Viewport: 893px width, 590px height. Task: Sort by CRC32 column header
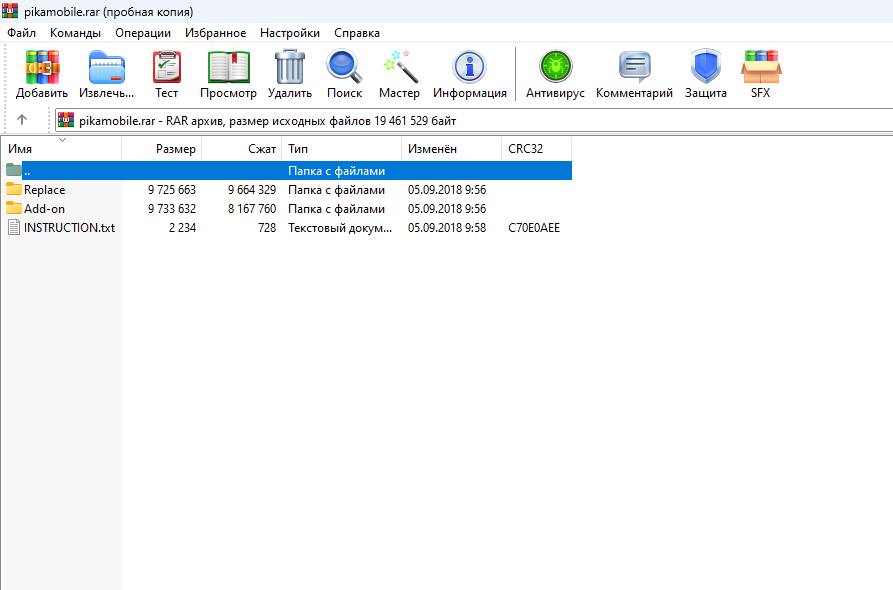tap(536, 149)
